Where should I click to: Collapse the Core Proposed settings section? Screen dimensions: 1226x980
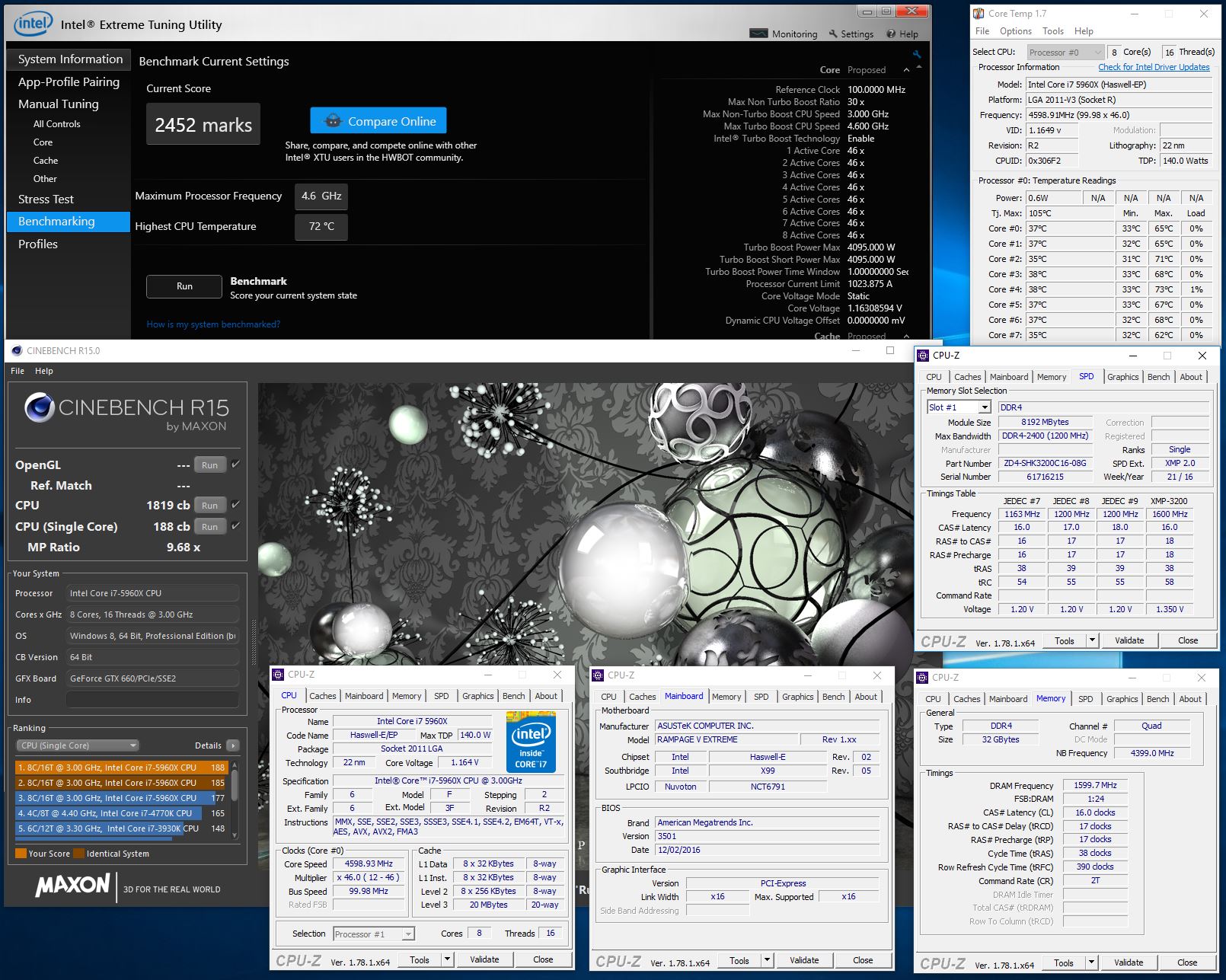click(906, 70)
